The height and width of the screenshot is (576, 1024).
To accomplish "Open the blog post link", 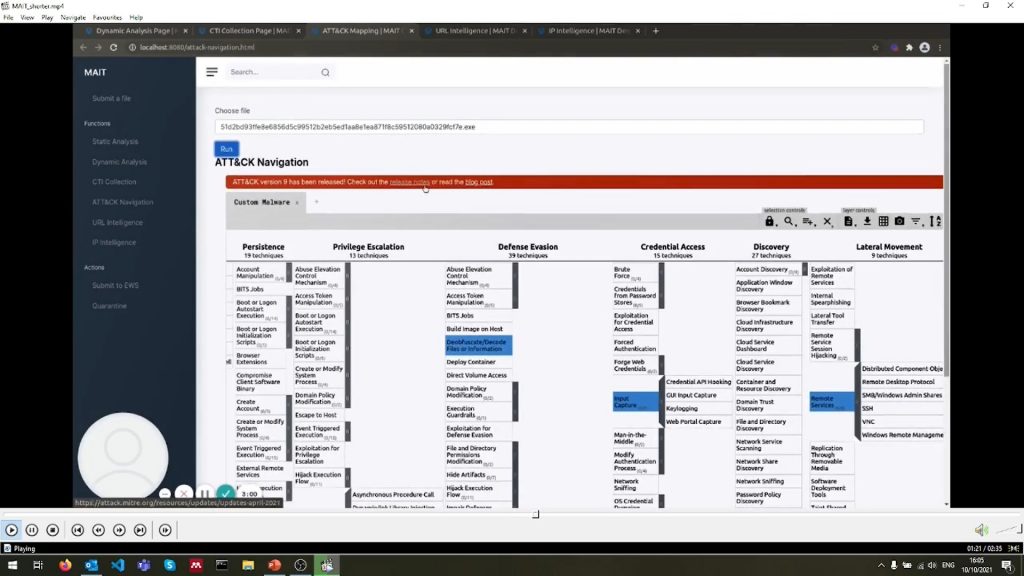I will point(479,182).
